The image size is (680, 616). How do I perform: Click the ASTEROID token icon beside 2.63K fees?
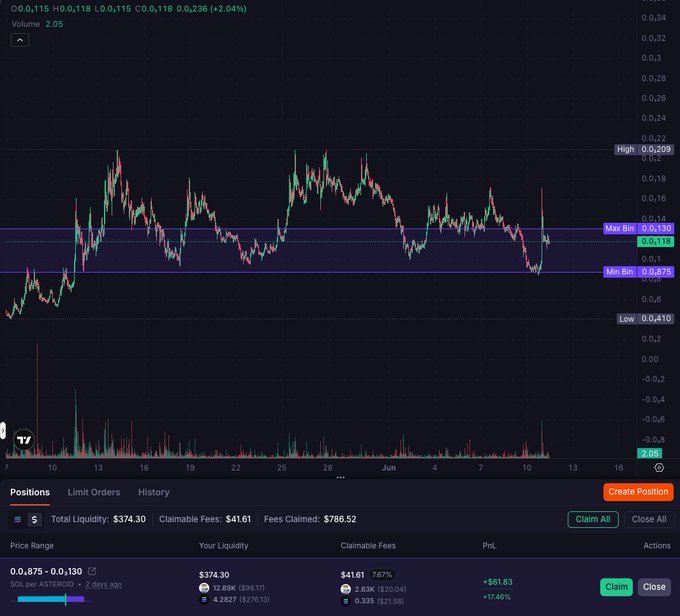(345, 589)
